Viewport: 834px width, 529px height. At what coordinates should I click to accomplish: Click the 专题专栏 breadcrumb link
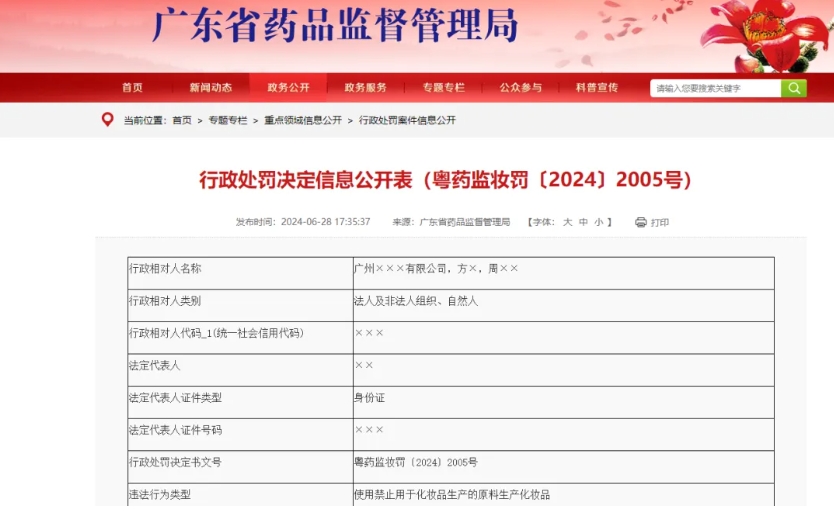(x=228, y=120)
